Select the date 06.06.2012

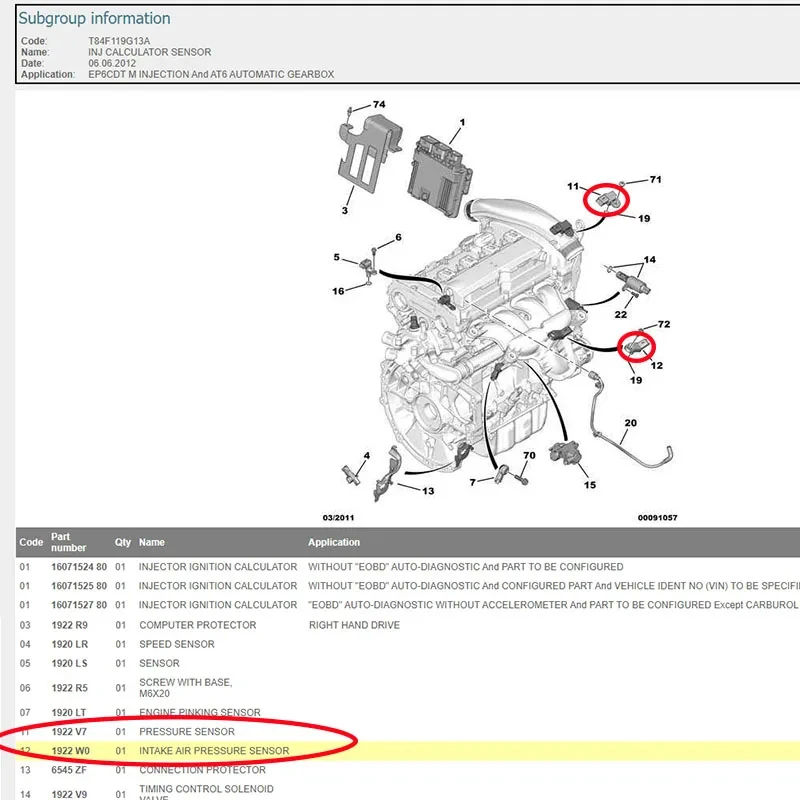[x=112, y=63]
